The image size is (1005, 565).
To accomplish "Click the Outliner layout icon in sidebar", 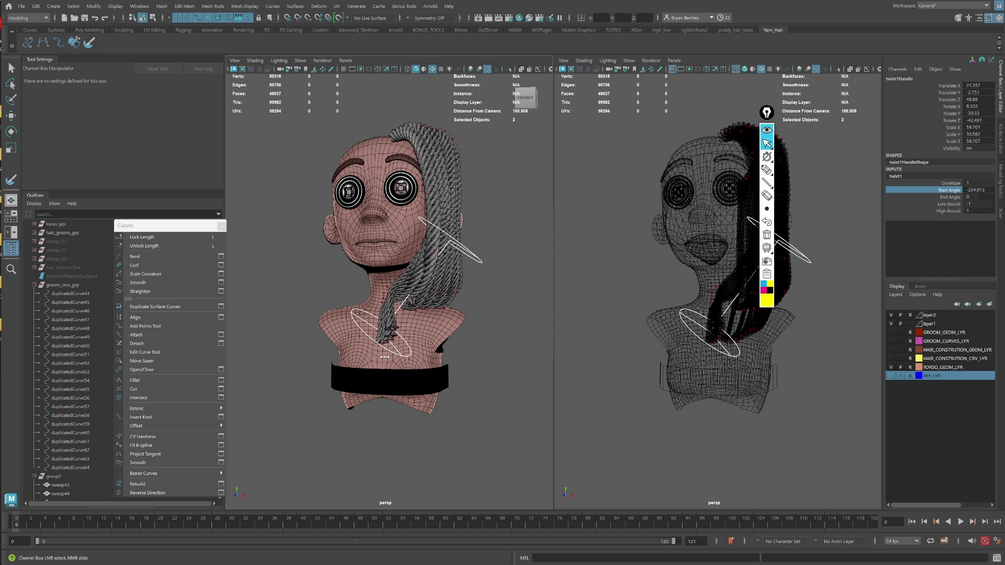I will pos(11,248).
